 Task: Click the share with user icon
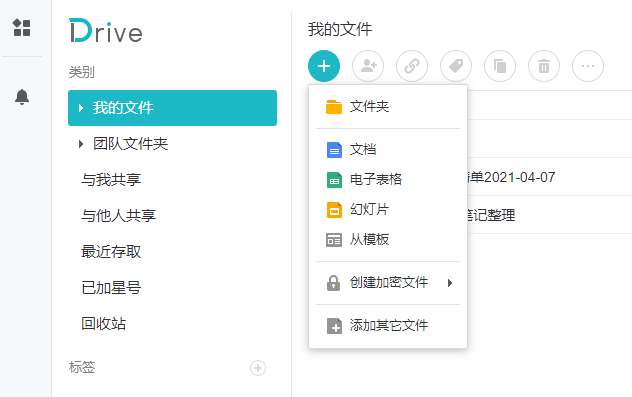point(368,66)
